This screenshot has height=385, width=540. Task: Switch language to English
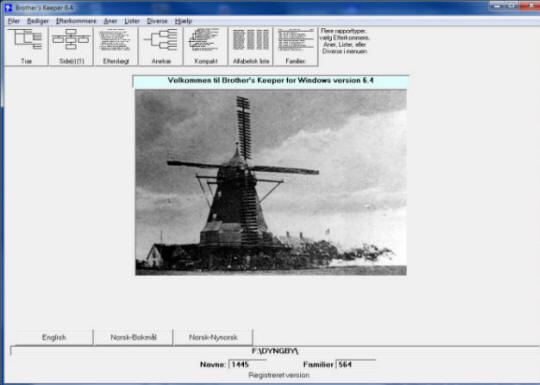54,337
